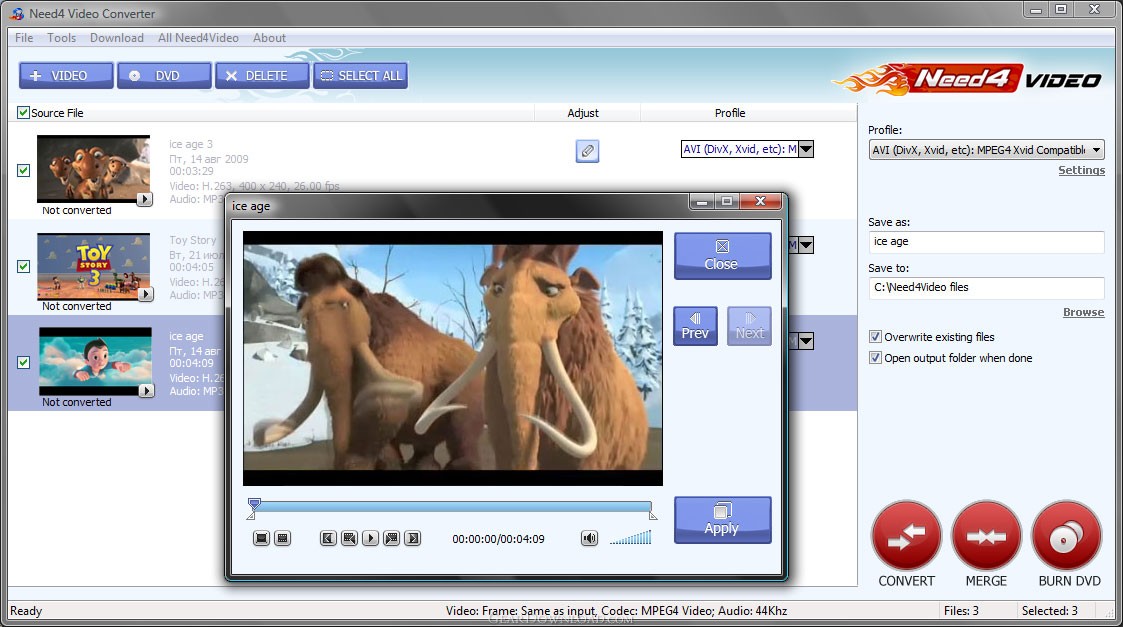This screenshot has width=1123, height=627.
Task: Click the Save to path field
Action: click(986, 287)
